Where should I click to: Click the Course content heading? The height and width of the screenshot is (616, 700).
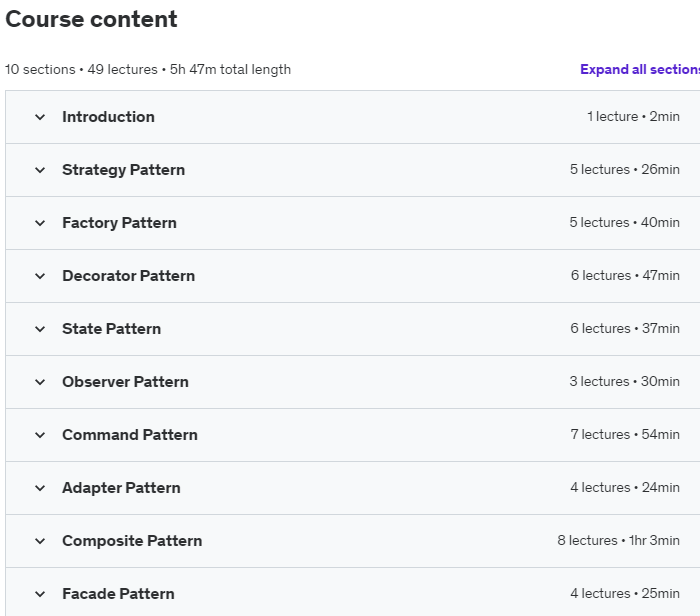pos(92,19)
